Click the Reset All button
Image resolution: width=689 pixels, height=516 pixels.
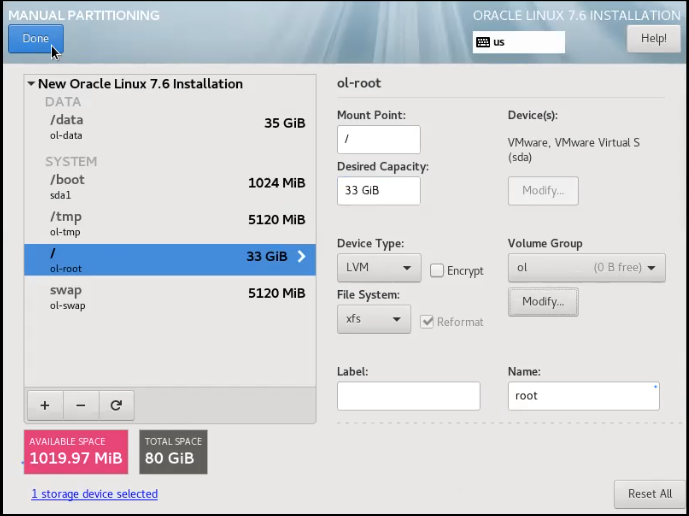[650, 494]
